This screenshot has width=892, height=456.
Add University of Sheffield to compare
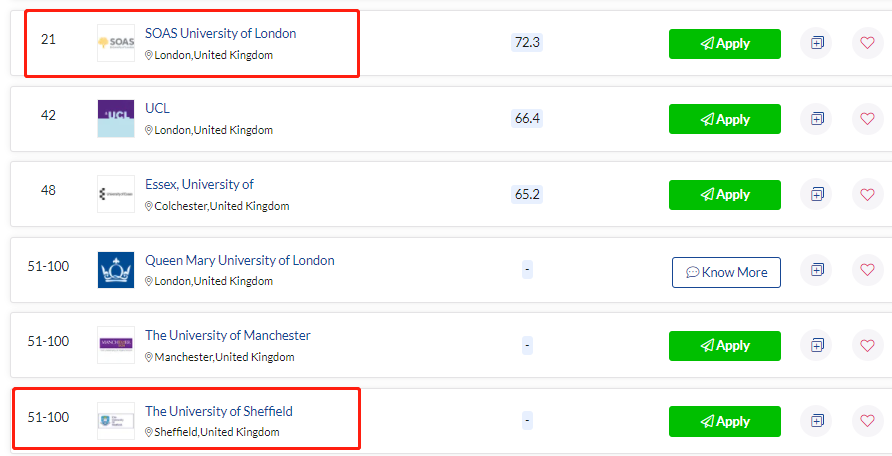pos(816,421)
